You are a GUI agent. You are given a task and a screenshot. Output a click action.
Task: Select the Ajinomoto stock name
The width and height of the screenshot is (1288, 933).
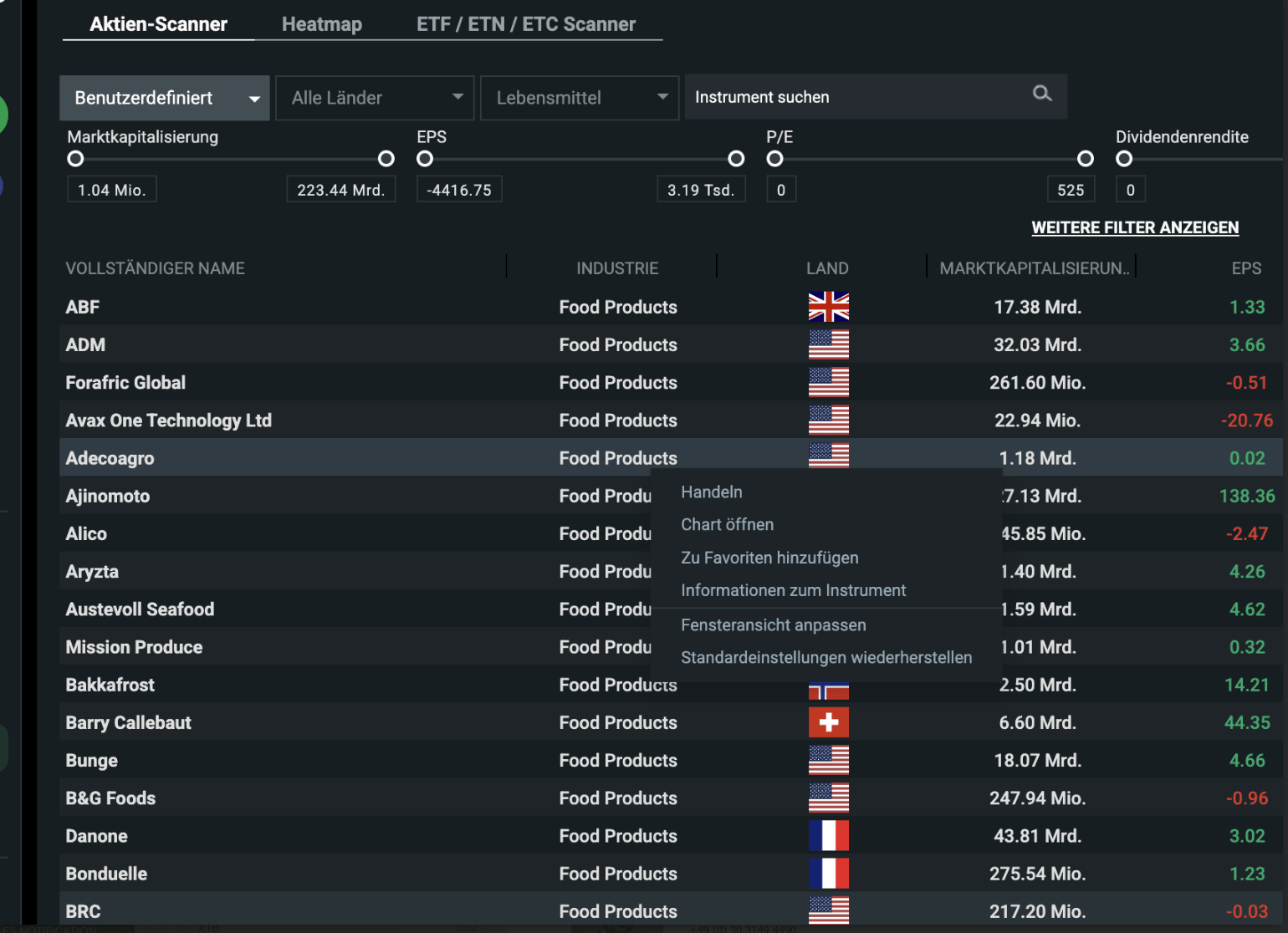108,496
